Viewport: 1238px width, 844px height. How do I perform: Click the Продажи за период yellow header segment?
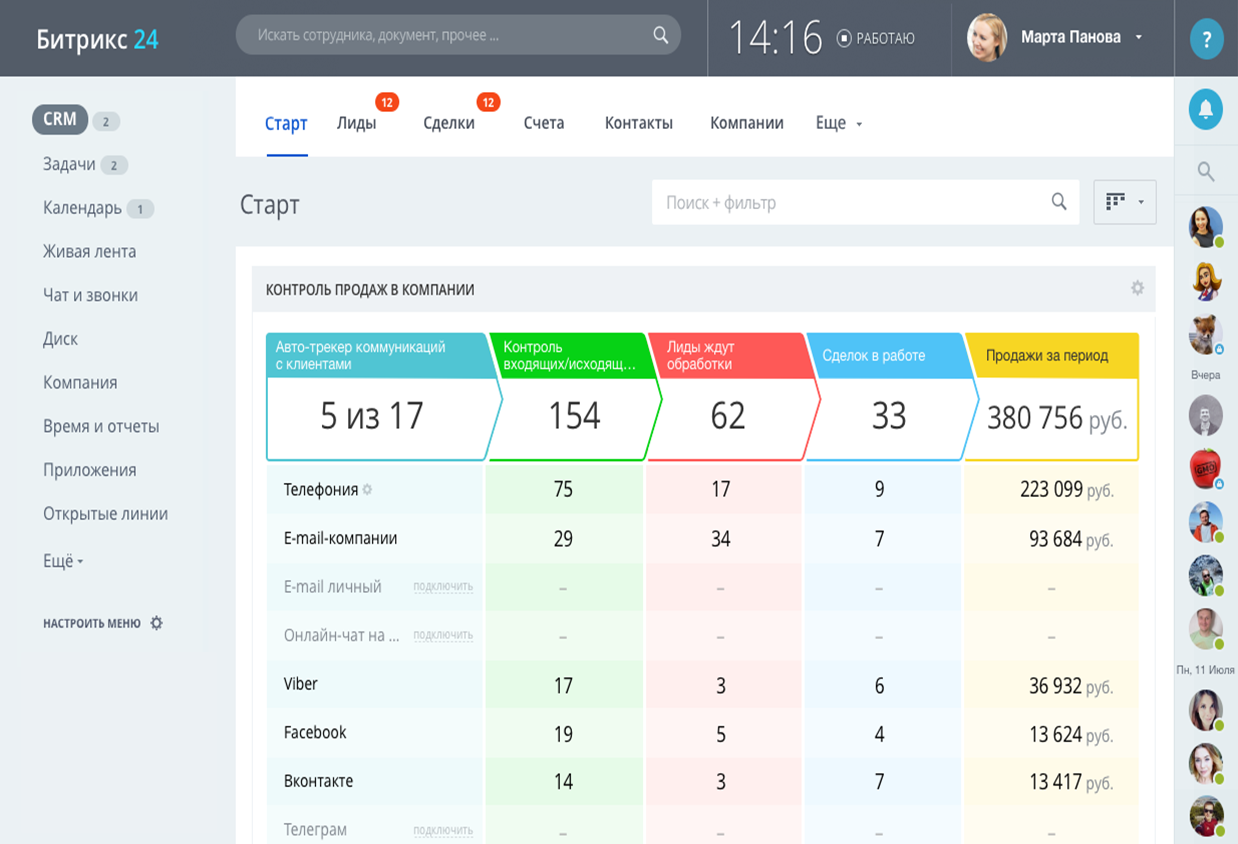tap(1050, 352)
